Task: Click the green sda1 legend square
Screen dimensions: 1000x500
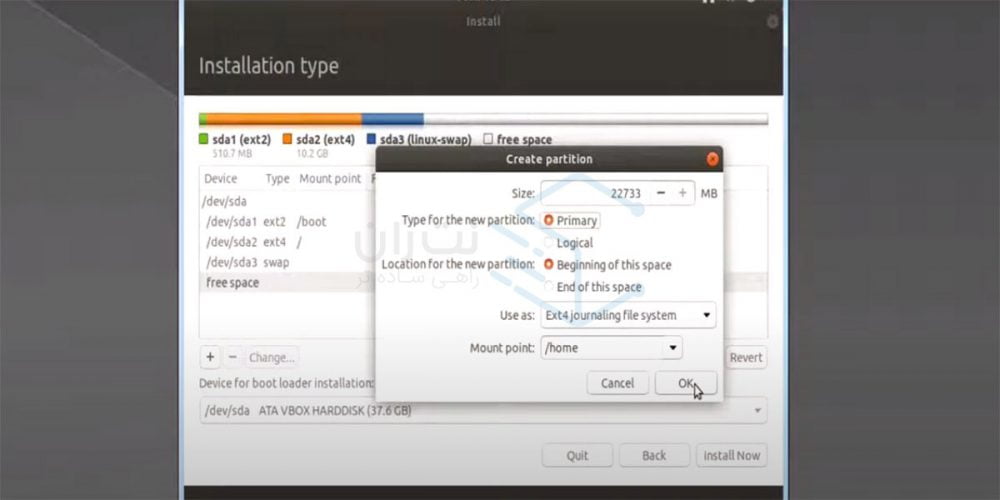Action: pos(204,140)
